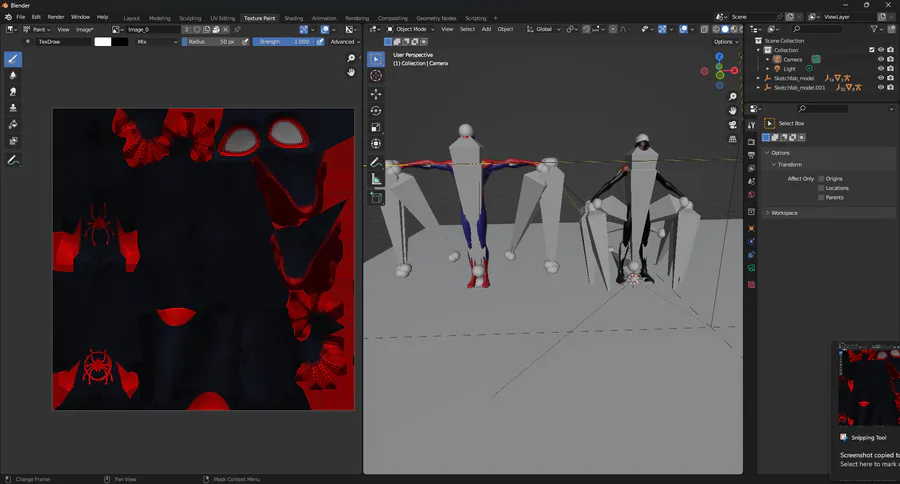Select the Soften tool in image editor
Image resolution: width=900 pixels, height=484 pixels.
click(x=13, y=75)
